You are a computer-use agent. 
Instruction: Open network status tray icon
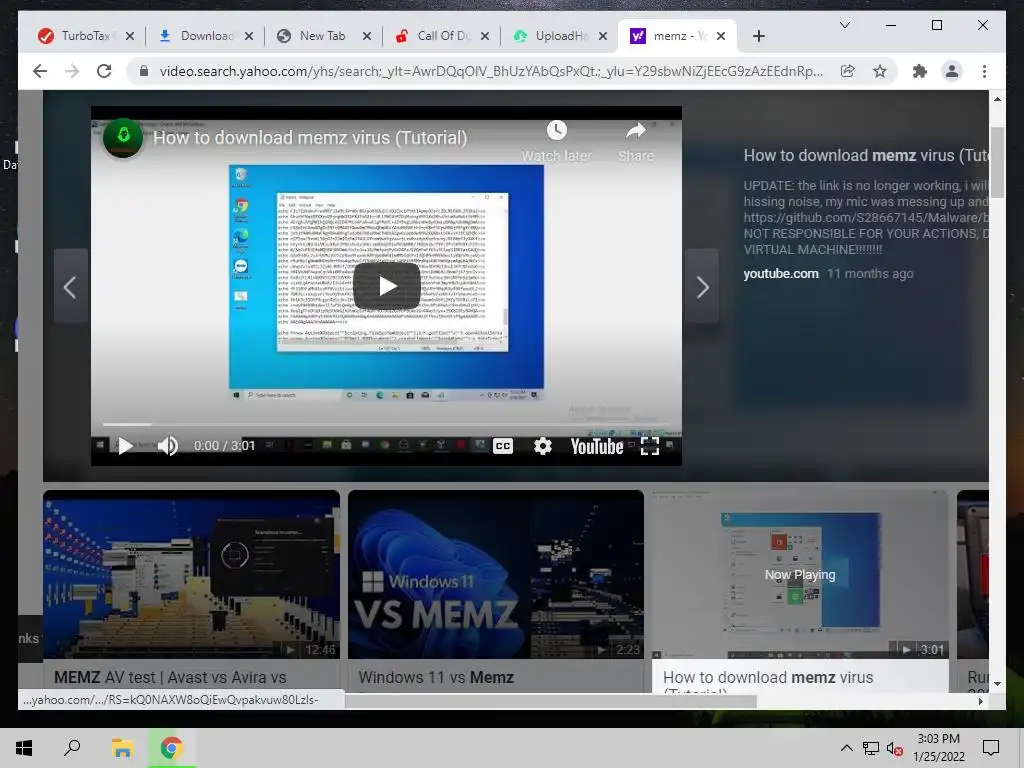871,748
